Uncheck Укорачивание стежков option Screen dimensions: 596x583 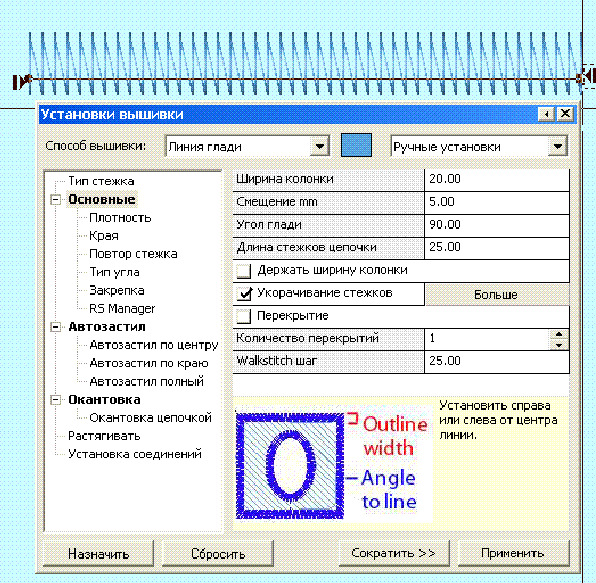[x=243, y=294]
